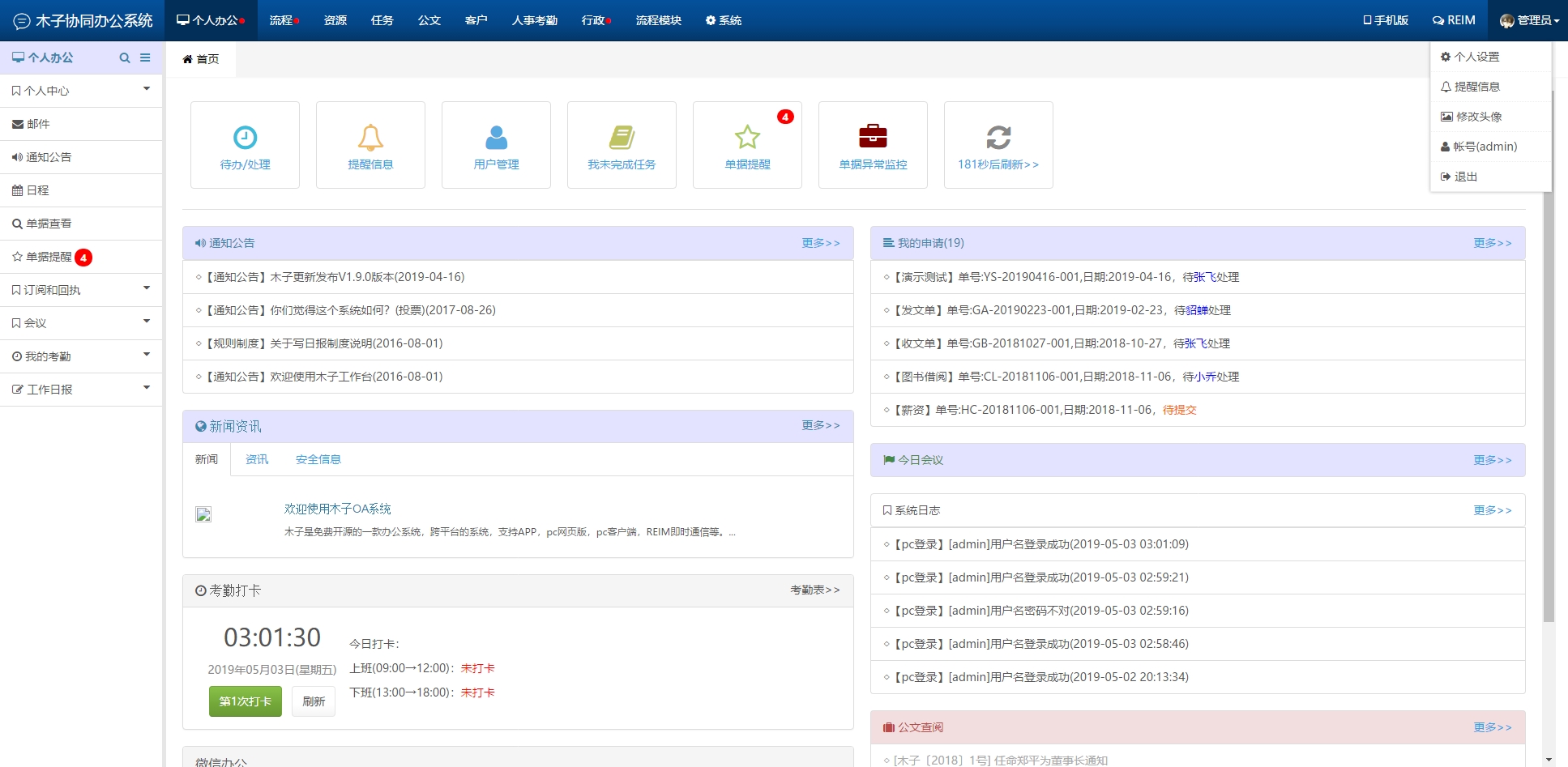Click 帐号(admin) in the user menu

(1491, 147)
